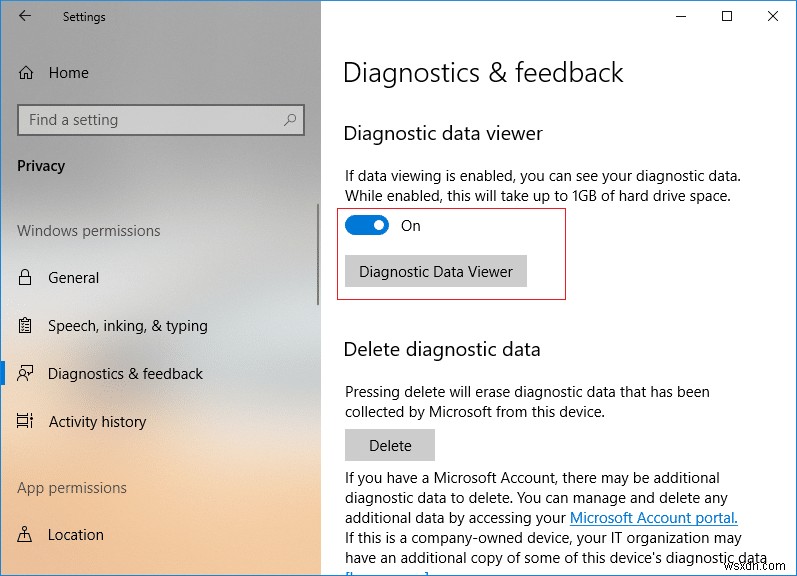Focus the Find a setting search box
This screenshot has width=797, height=576.
tap(150, 120)
